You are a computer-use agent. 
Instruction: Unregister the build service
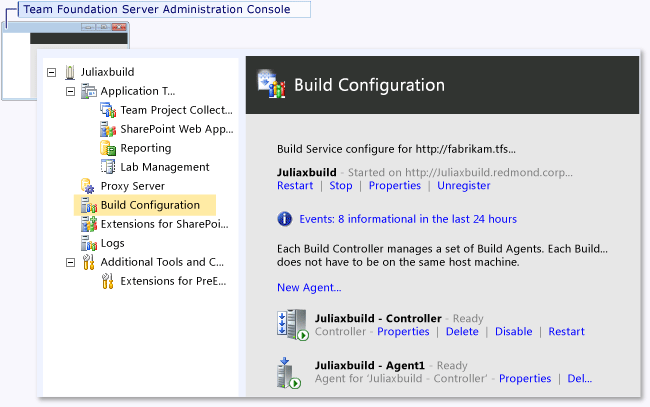pos(463,186)
